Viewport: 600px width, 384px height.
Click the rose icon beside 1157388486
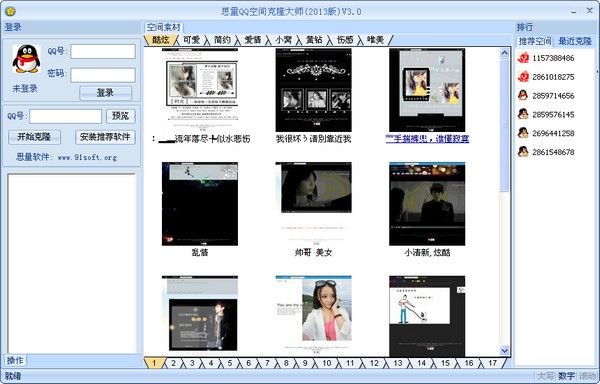(x=523, y=58)
